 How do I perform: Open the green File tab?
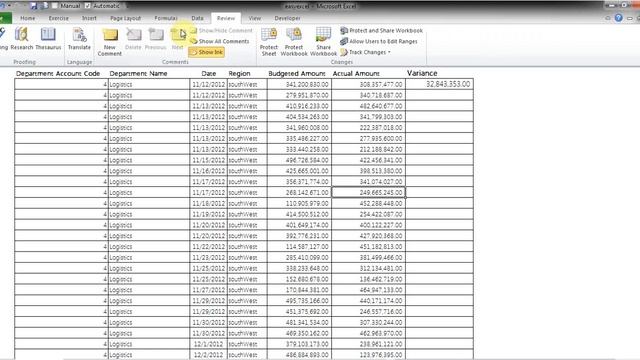(5, 18)
